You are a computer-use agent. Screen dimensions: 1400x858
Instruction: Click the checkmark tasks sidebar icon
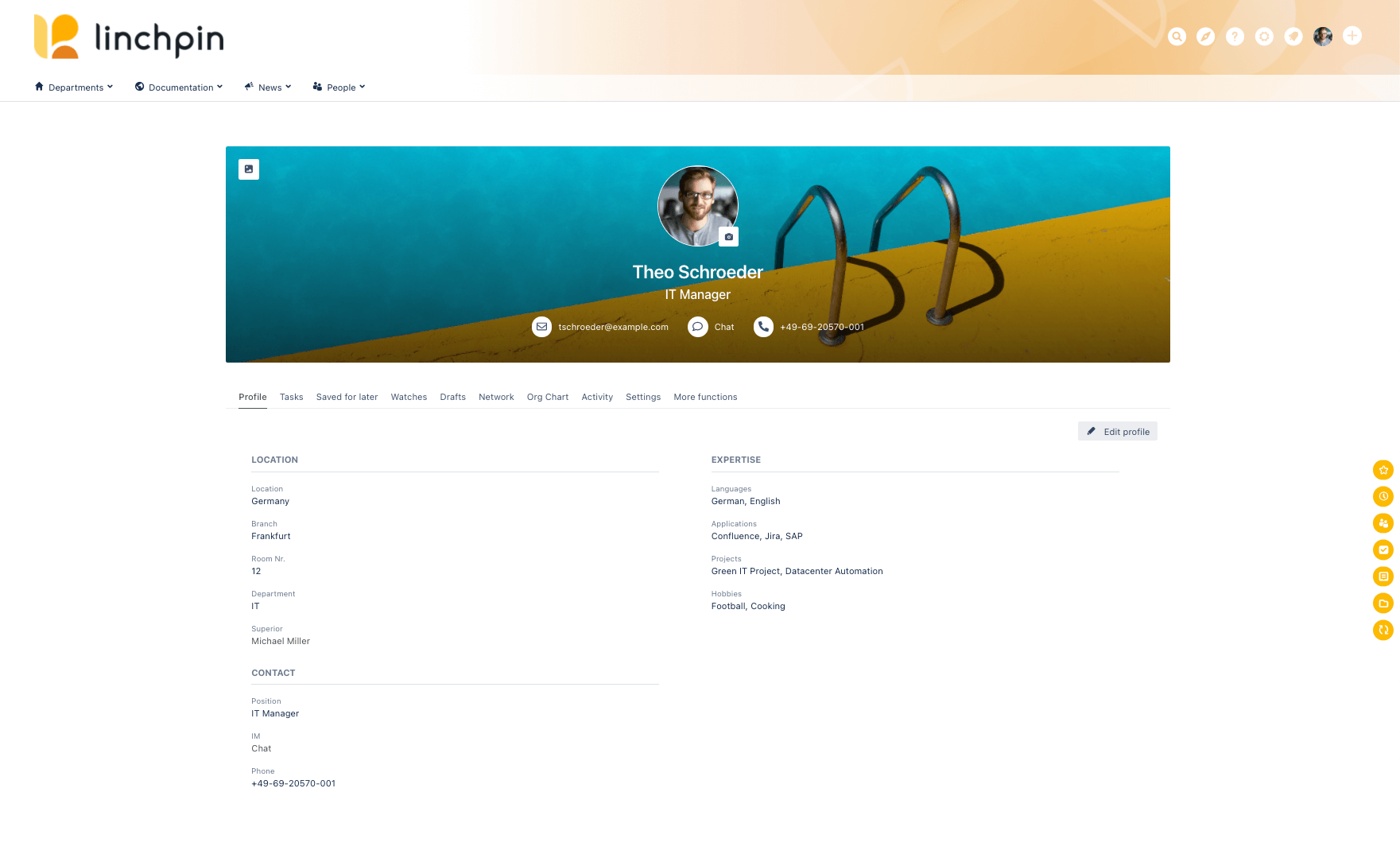1383,549
